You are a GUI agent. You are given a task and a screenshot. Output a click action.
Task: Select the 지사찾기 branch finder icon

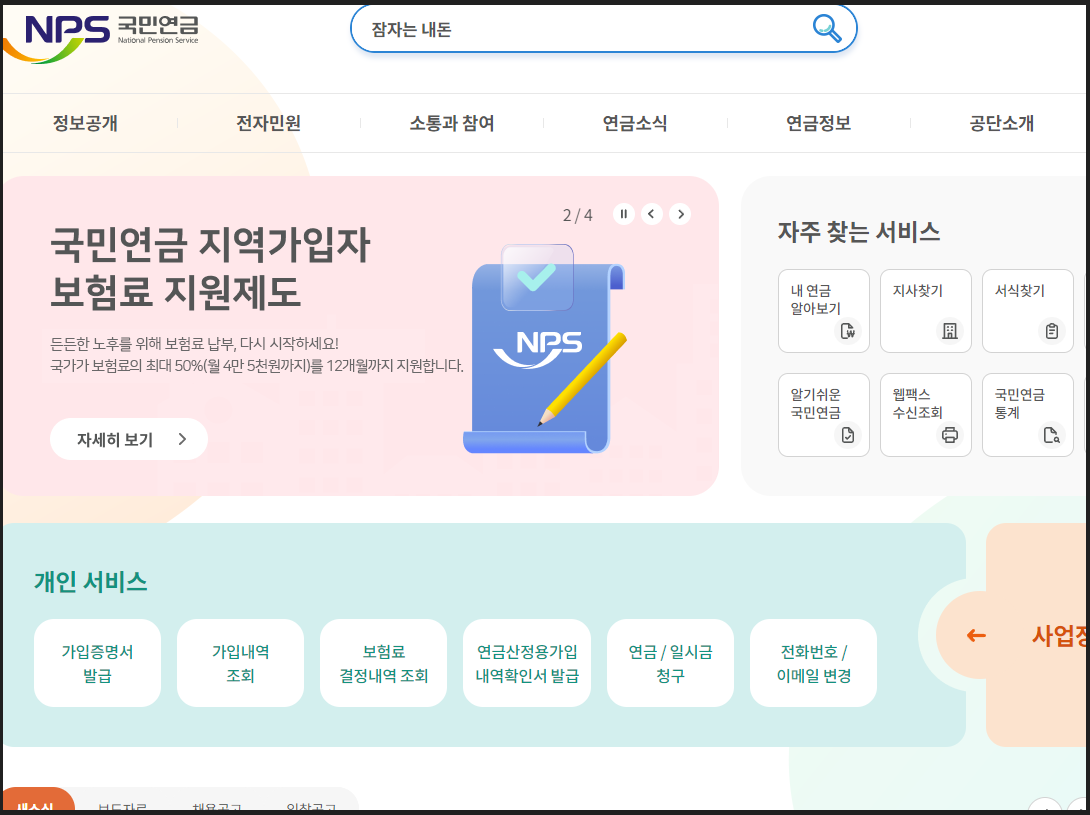925,310
